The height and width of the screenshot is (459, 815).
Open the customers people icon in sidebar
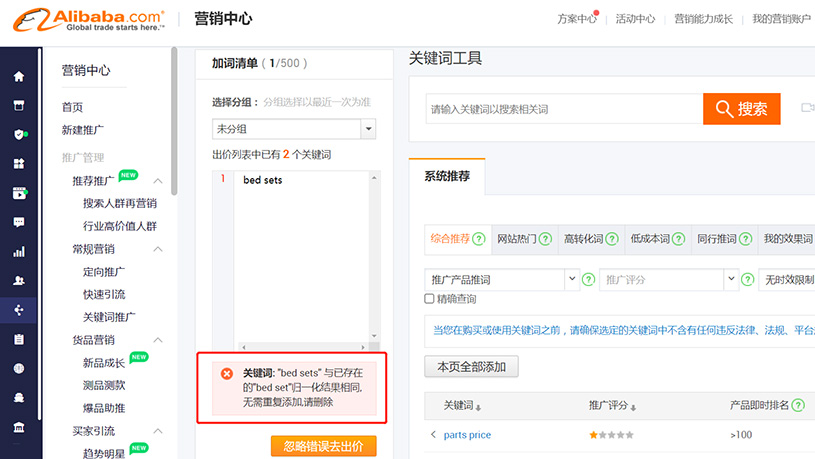pyautogui.click(x=19, y=281)
